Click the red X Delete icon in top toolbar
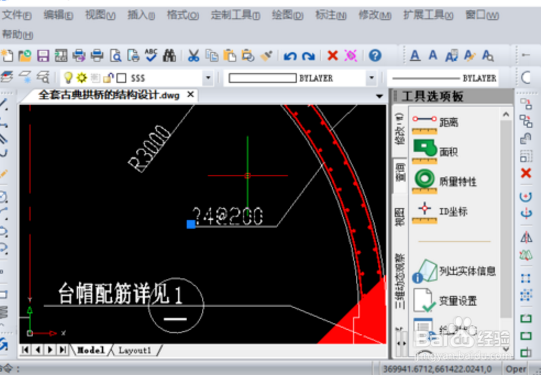The image size is (542, 375). (x=333, y=55)
